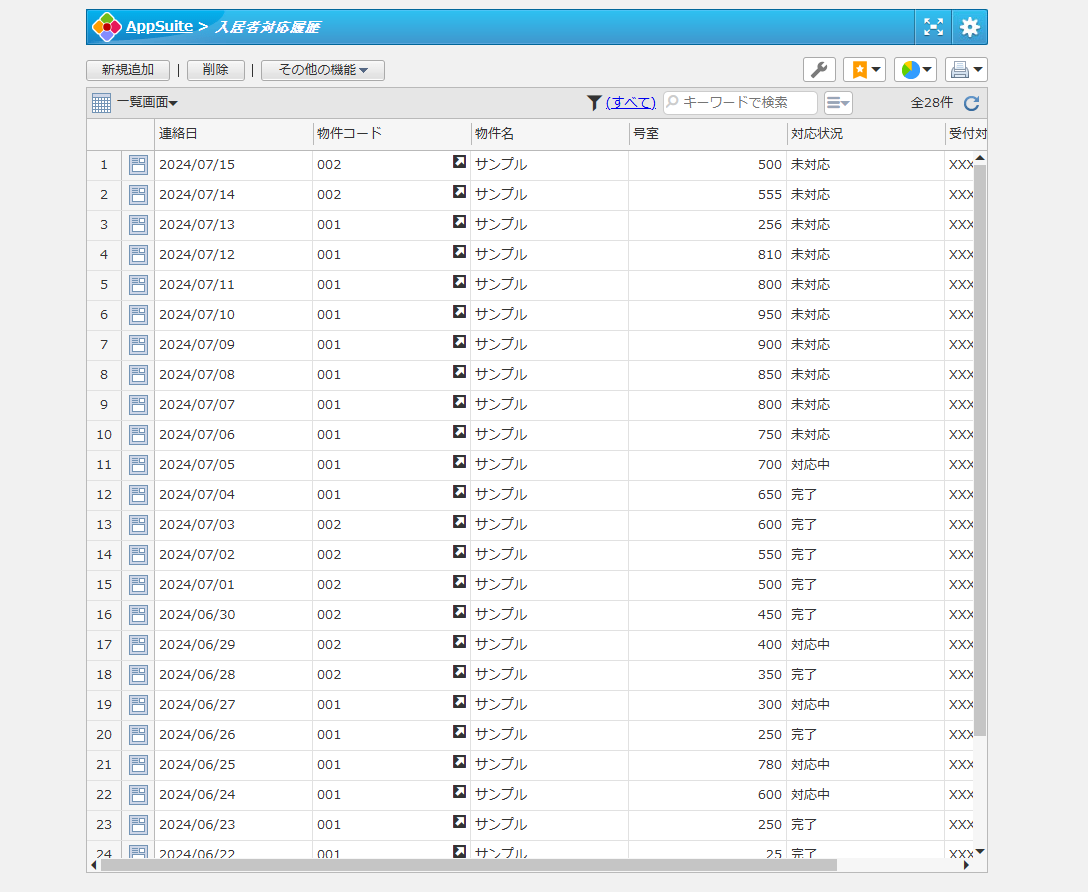Viewport: 1088px width, 892px height.
Task: Open the その他の機能 menu
Action: click(x=322, y=70)
